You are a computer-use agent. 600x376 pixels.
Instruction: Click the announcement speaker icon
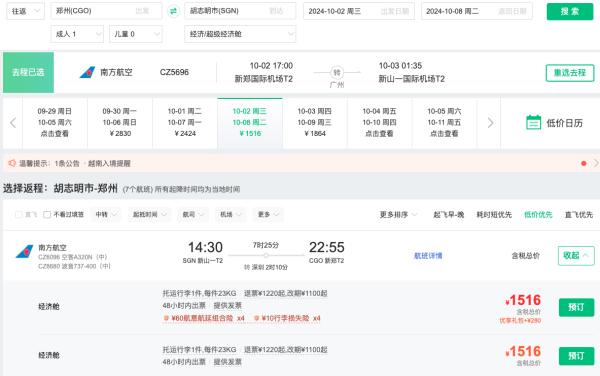[x=12, y=163]
